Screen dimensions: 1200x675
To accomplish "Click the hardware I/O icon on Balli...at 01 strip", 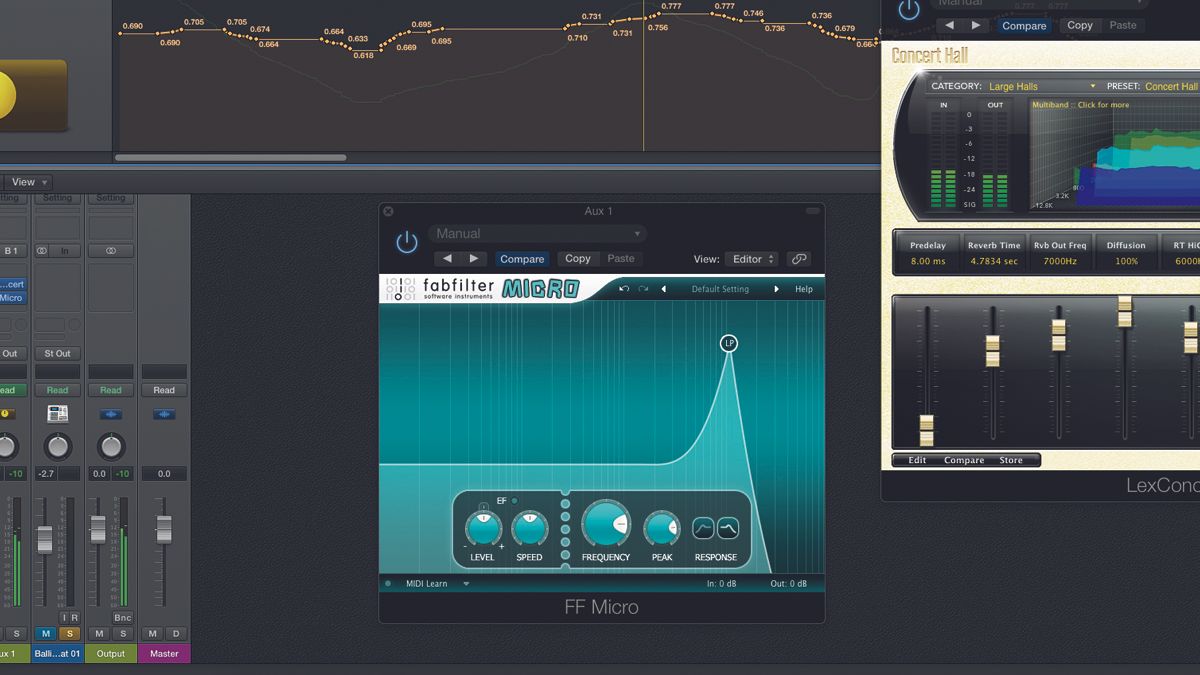I will coord(57,414).
